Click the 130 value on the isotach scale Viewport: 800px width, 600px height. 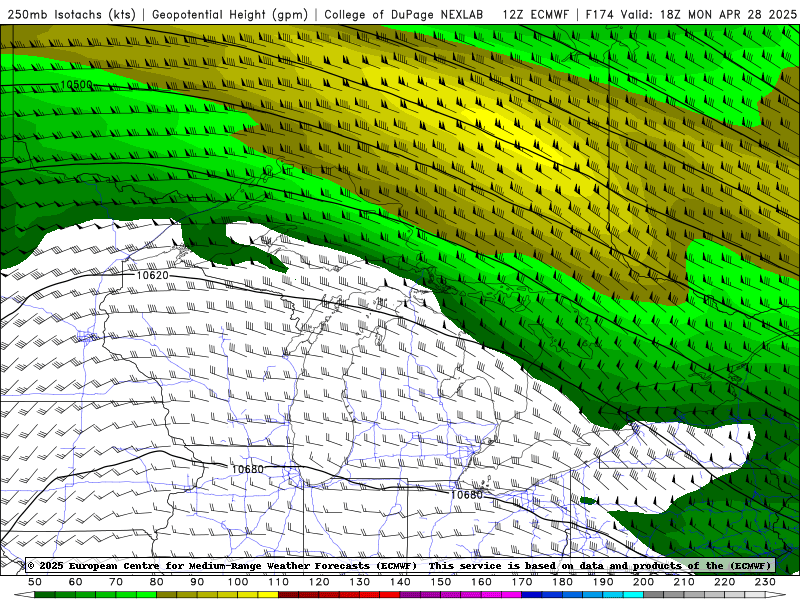click(x=360, y=582)
